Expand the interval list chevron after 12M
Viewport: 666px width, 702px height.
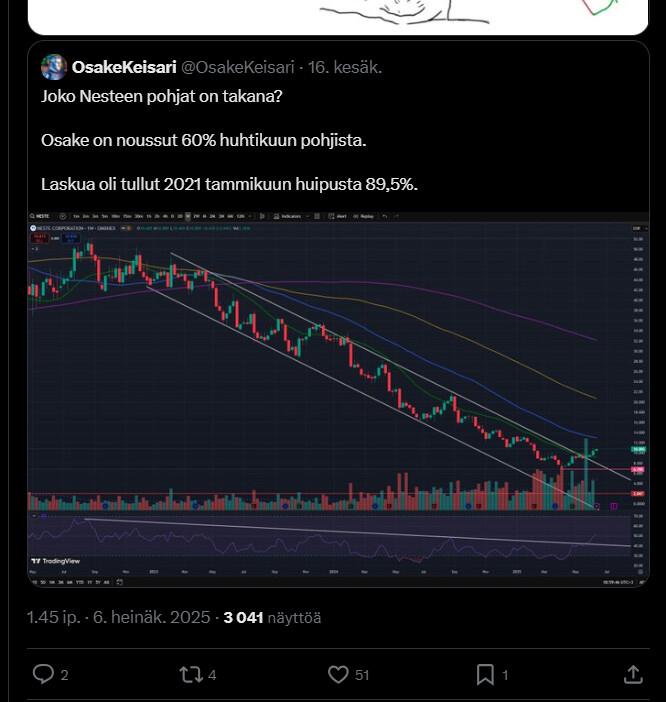tap(249, 216)
